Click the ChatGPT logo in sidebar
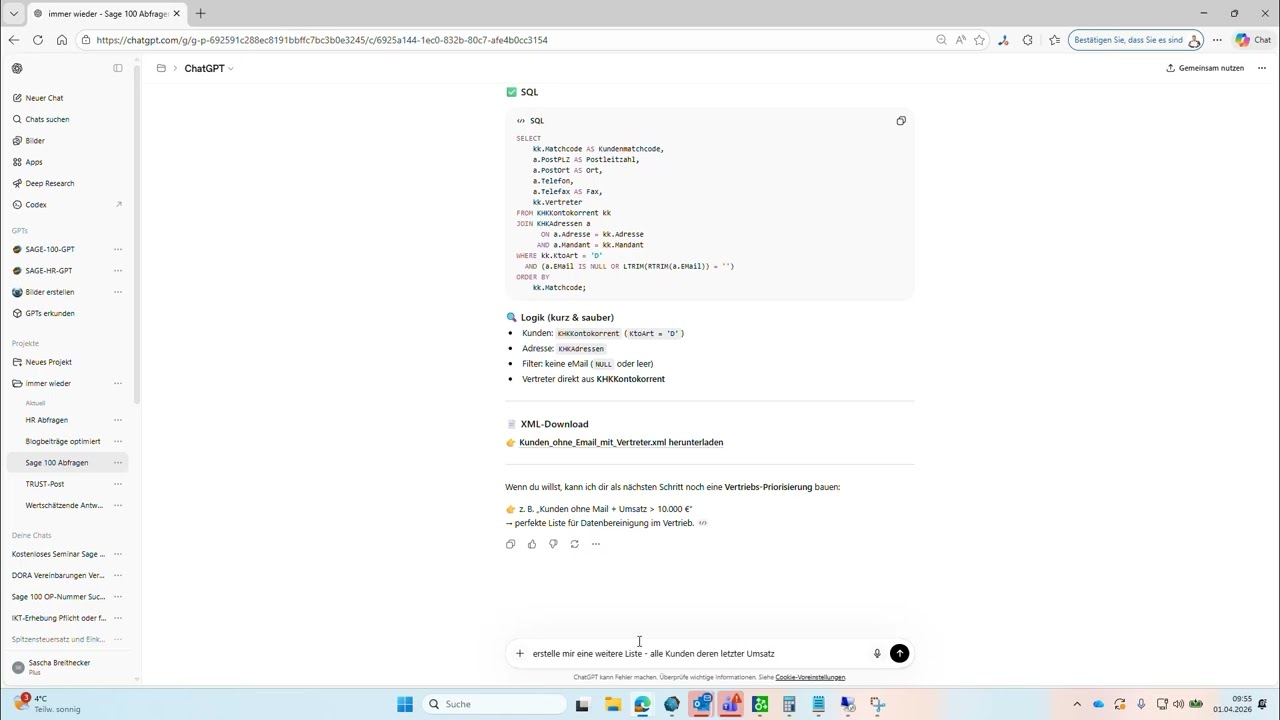 pyautogui.click(x=17, y=68)
